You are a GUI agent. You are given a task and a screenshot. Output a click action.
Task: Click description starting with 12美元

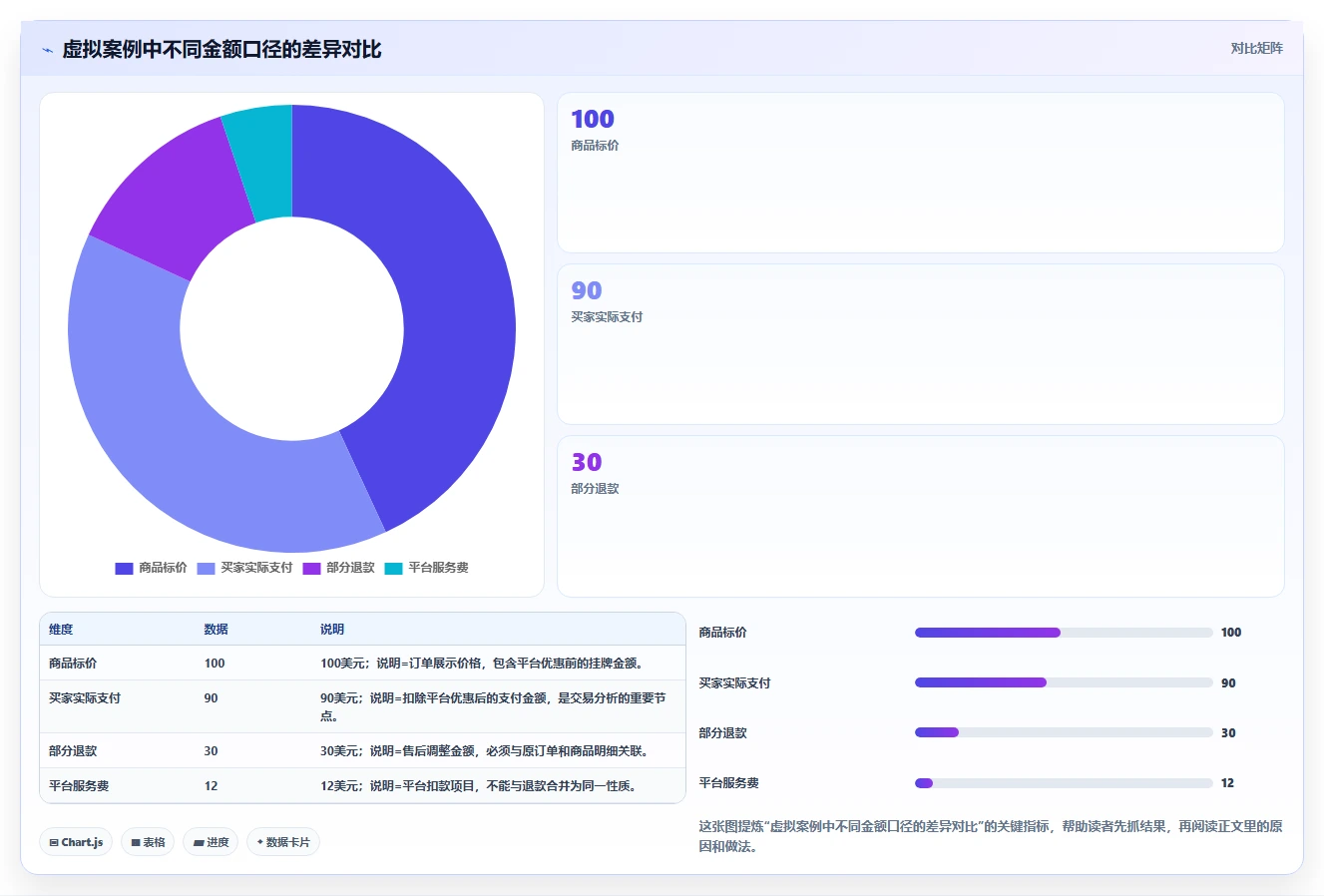pyautogui.click(x=481, y=786)
